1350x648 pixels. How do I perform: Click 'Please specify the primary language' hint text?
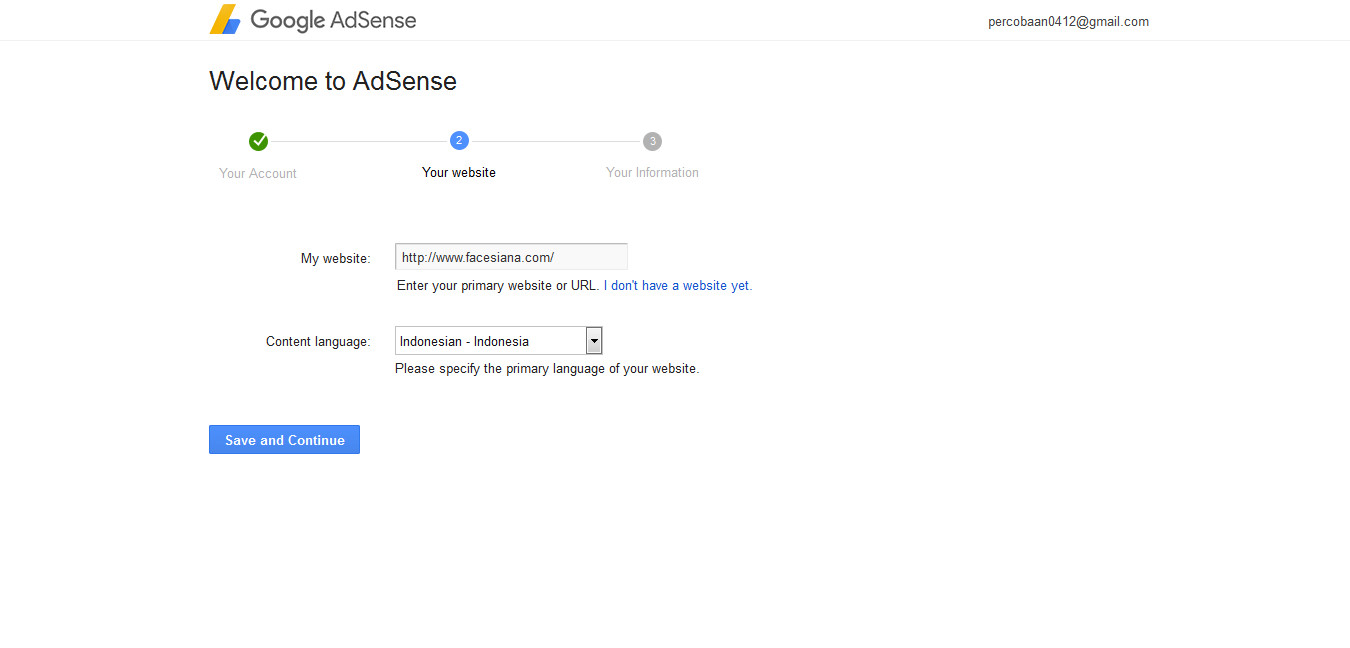coord(547,368)
